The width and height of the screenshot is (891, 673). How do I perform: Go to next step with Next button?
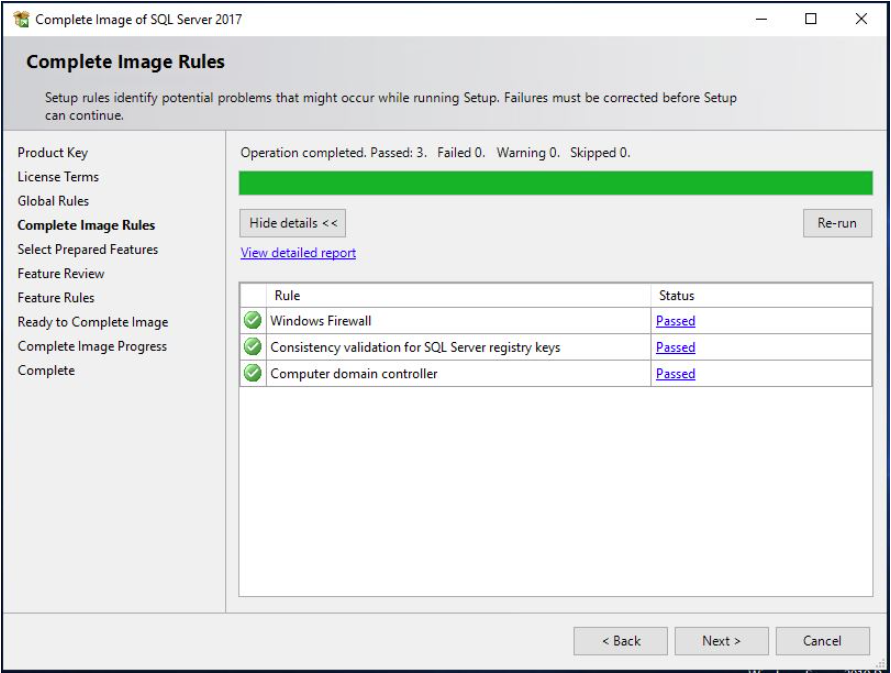[x=721, y=641]
